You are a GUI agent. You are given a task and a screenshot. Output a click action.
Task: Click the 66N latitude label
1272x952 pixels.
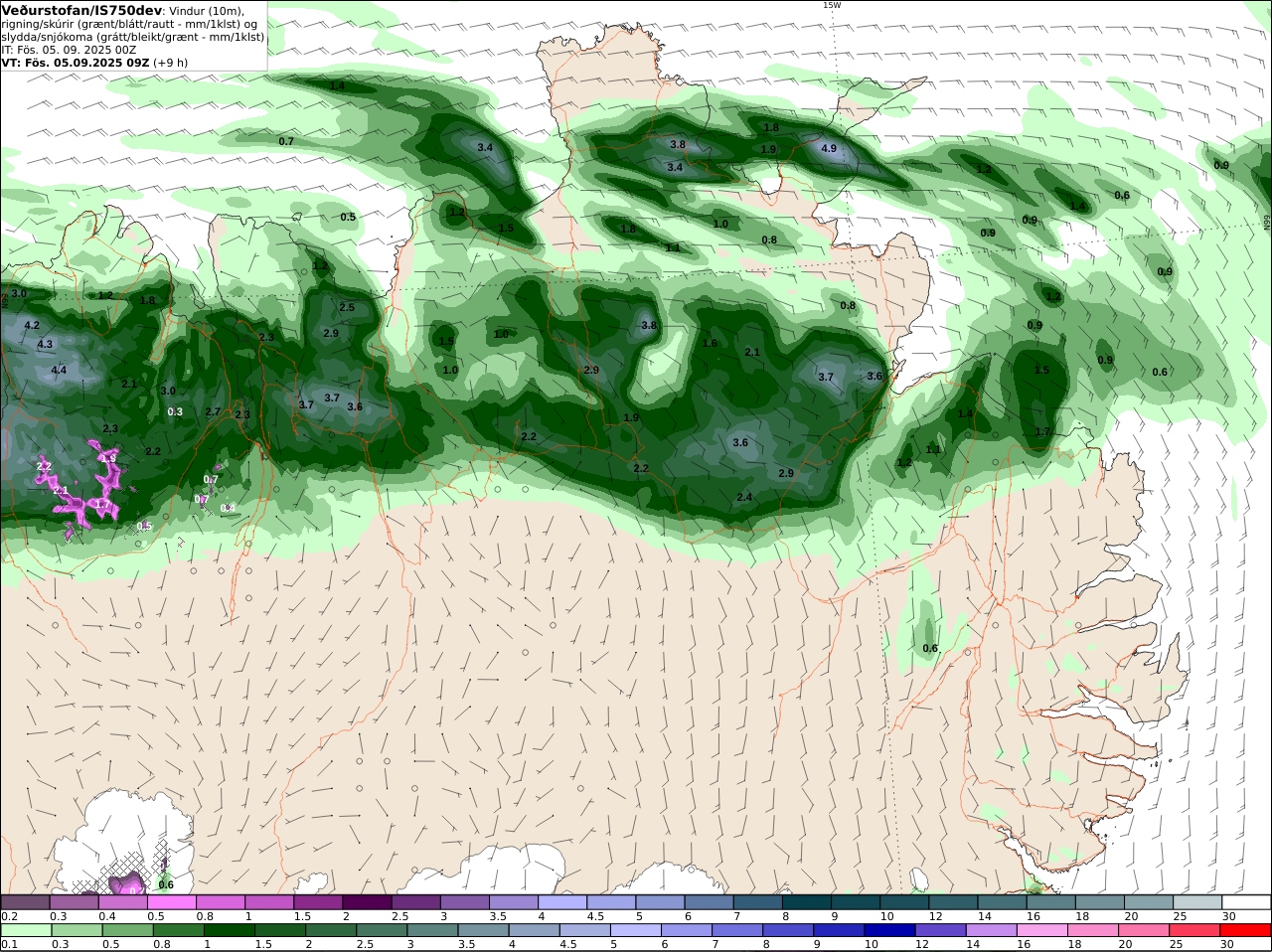coord(1267,223)
